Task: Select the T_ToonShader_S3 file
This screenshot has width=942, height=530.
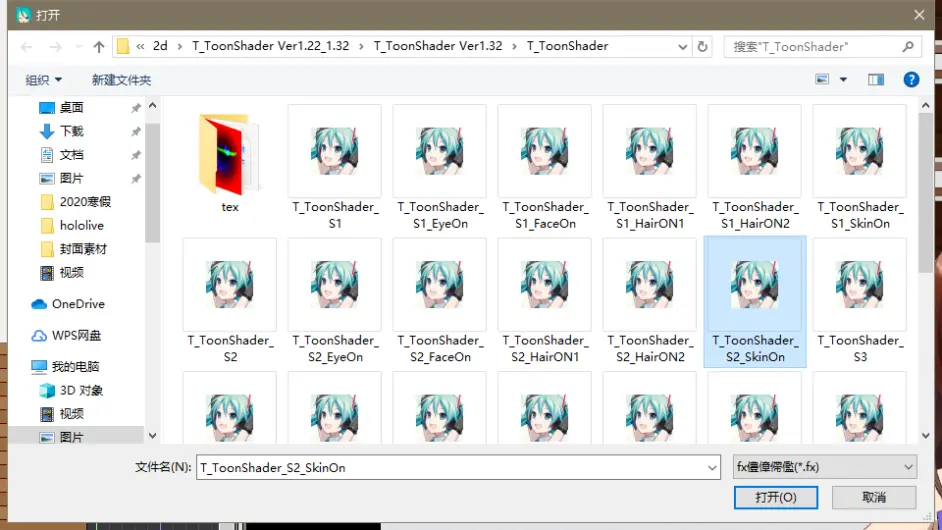Action: click(860, 302)
